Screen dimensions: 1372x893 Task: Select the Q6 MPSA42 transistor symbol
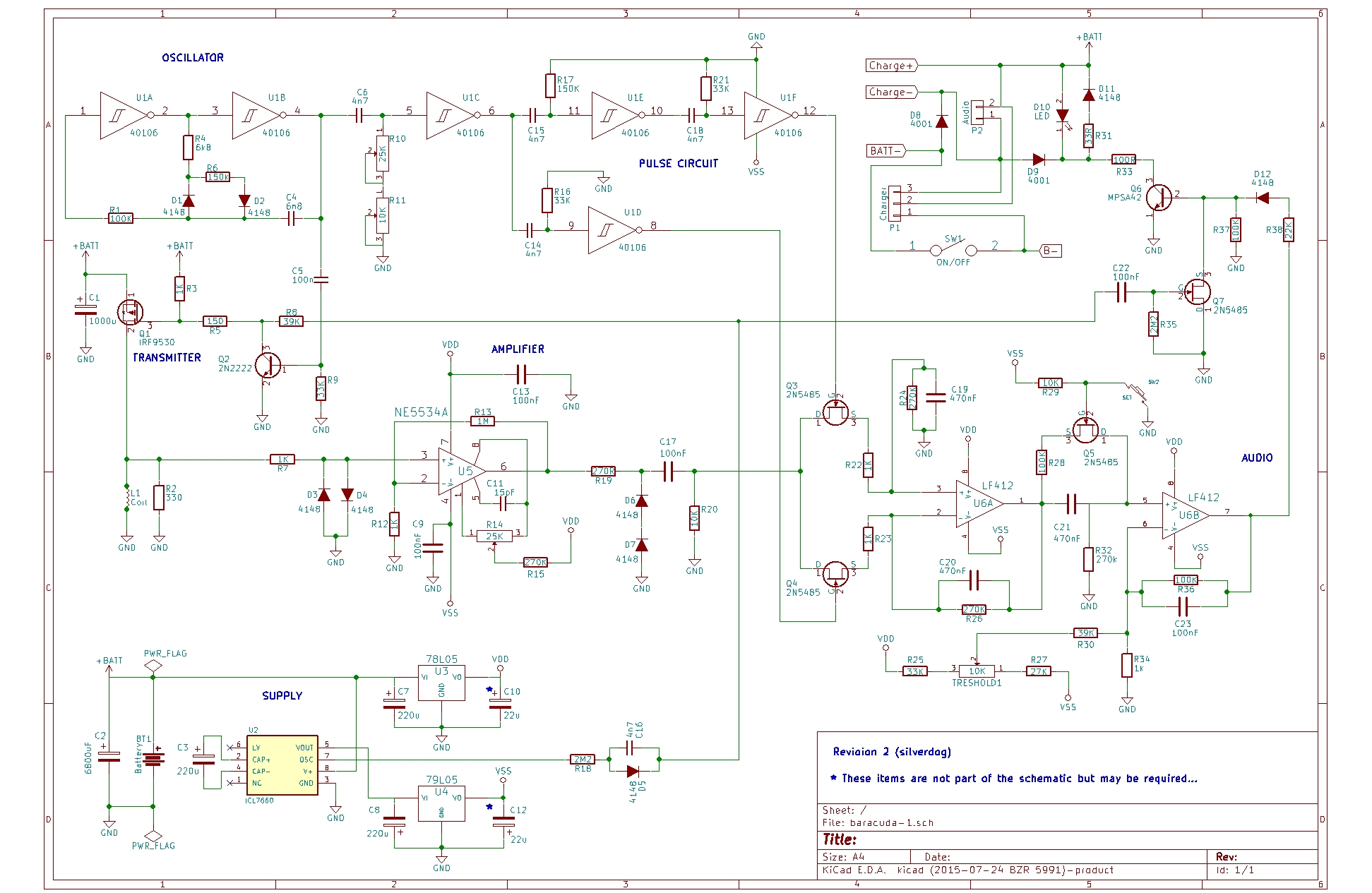click(1158, 198)
